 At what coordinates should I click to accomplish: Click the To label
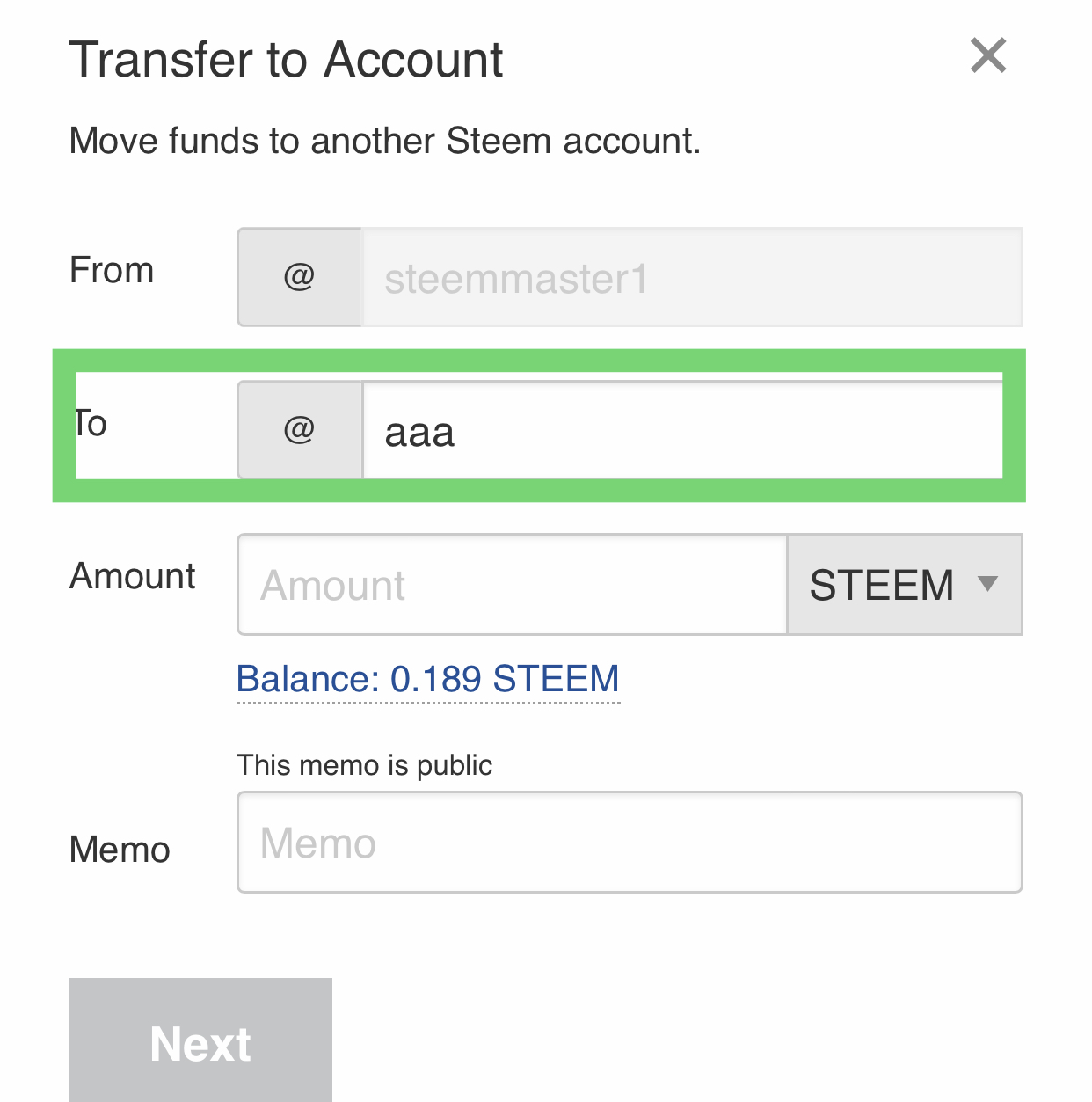91,423
